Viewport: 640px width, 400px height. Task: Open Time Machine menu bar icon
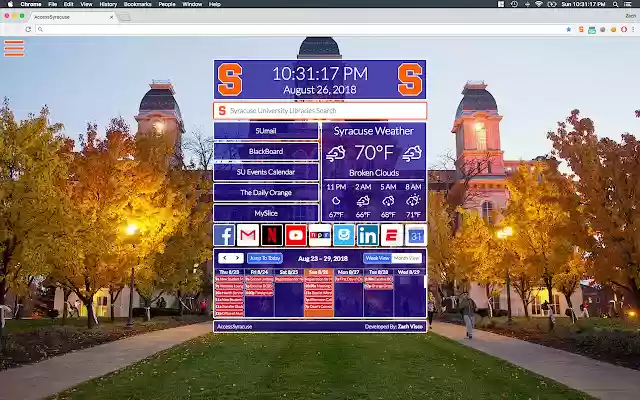coord(514,4)
